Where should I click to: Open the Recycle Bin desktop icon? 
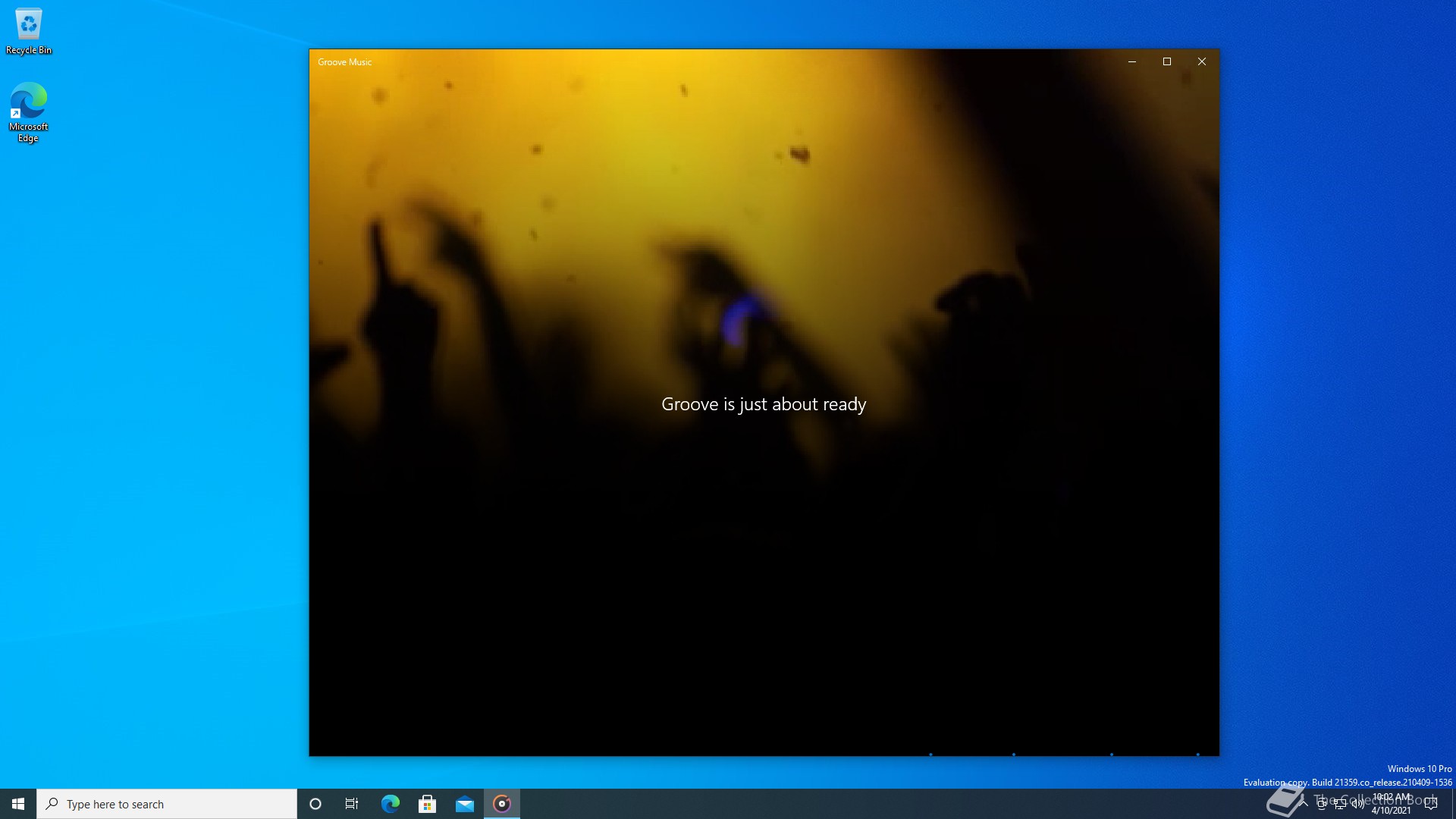click(x=29, y=32)
